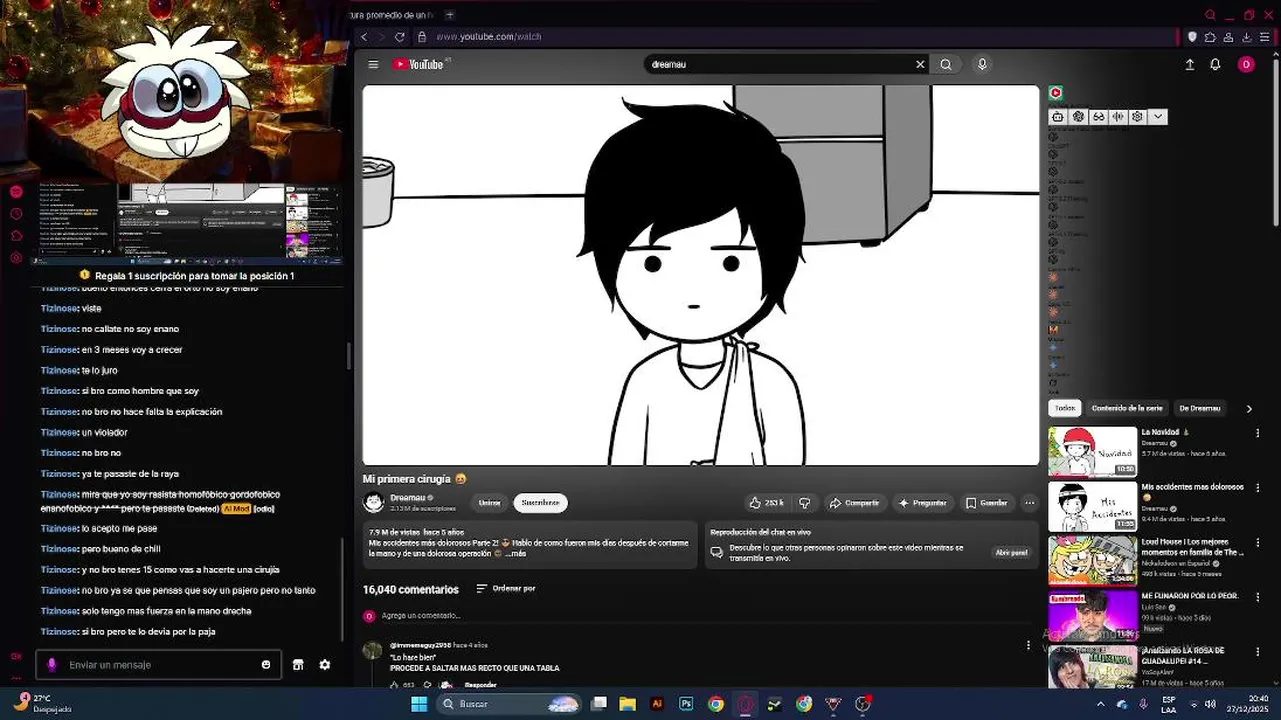
Task: Reply to the 'Lo hare bien' comment
Action: [x=481, y=685]
